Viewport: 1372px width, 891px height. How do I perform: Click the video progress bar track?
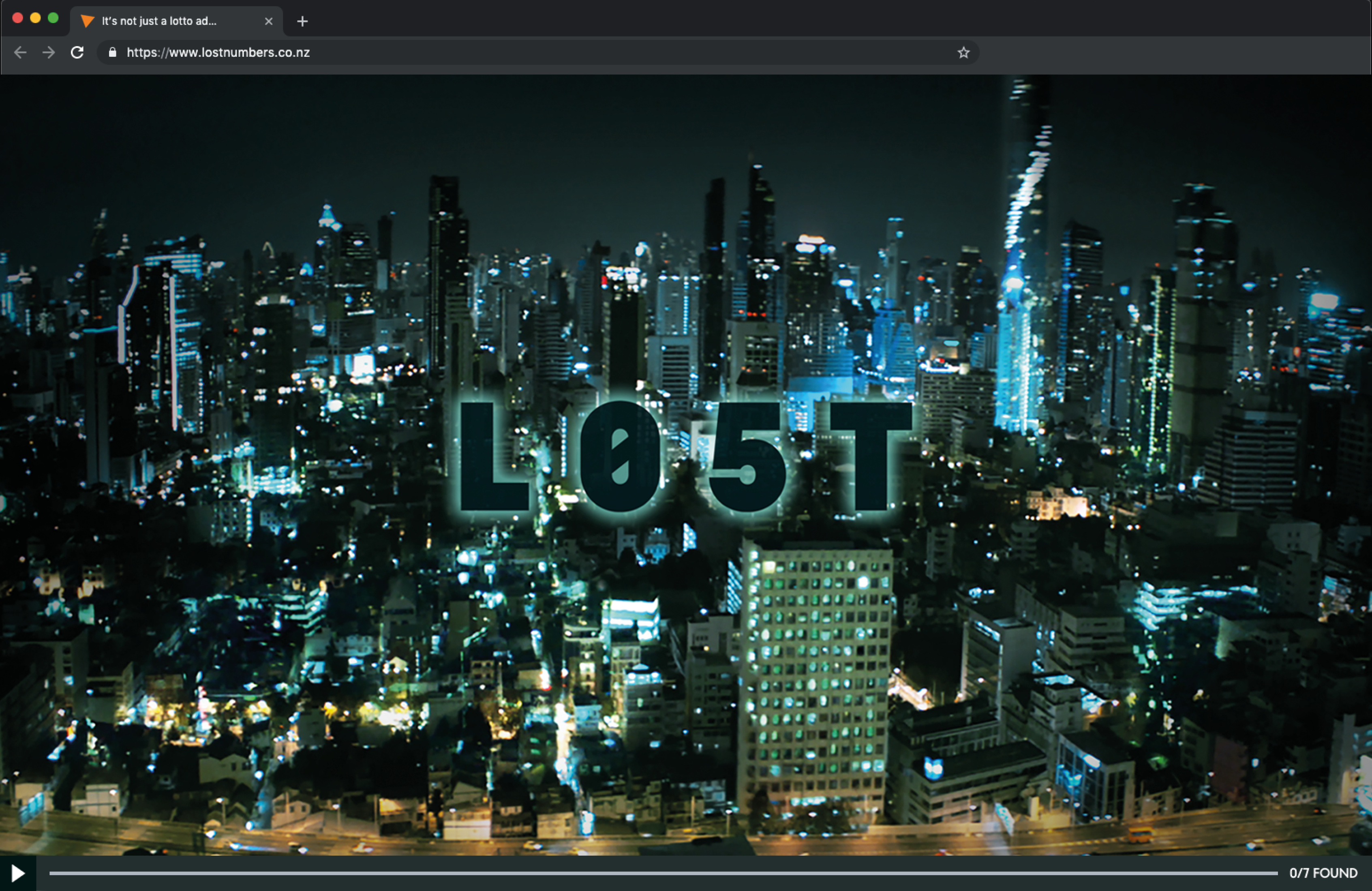click(663, 873)
